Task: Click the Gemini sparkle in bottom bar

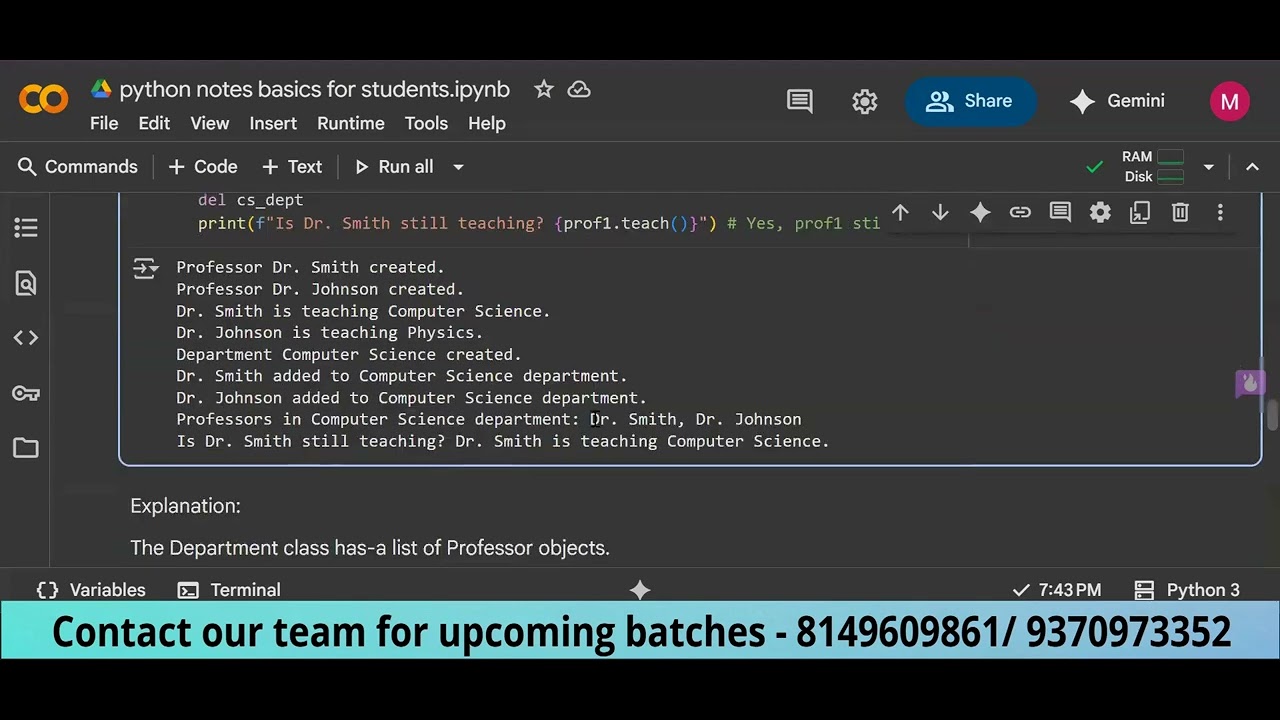Action: 640,590
